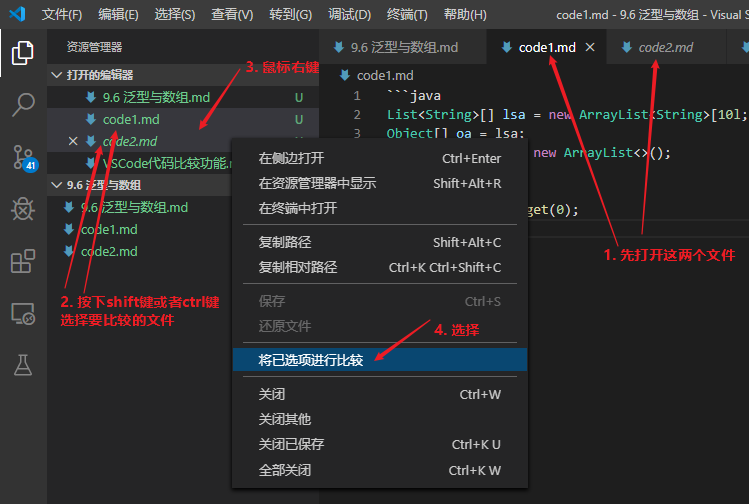The image size is (749, 504).
Task: Open the Test flask icon
Action: (22, 365)
